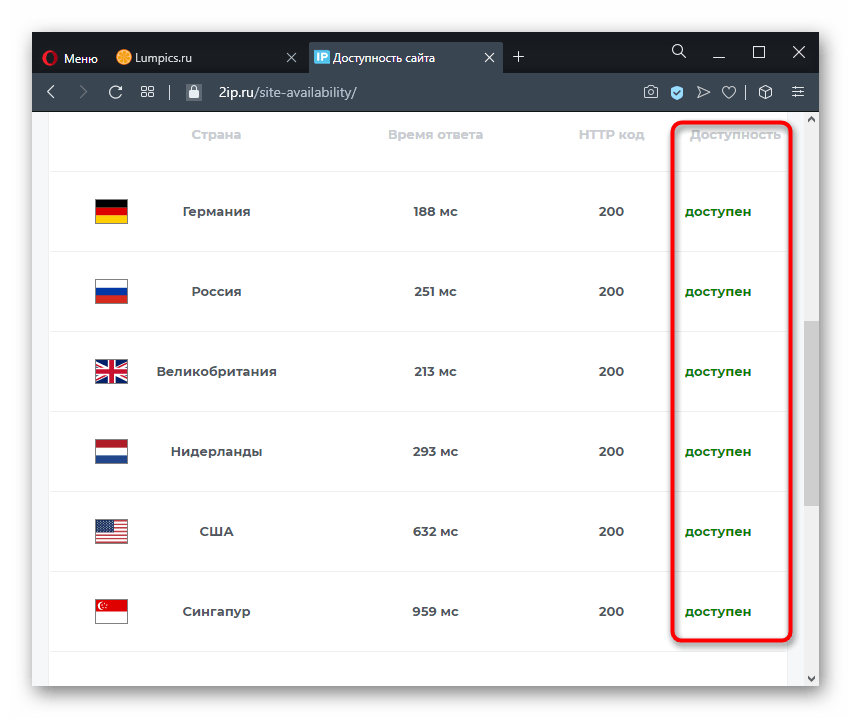This screenshot has width=851, height=718.
Task: Click the USA flag icon
Action: 111,531
